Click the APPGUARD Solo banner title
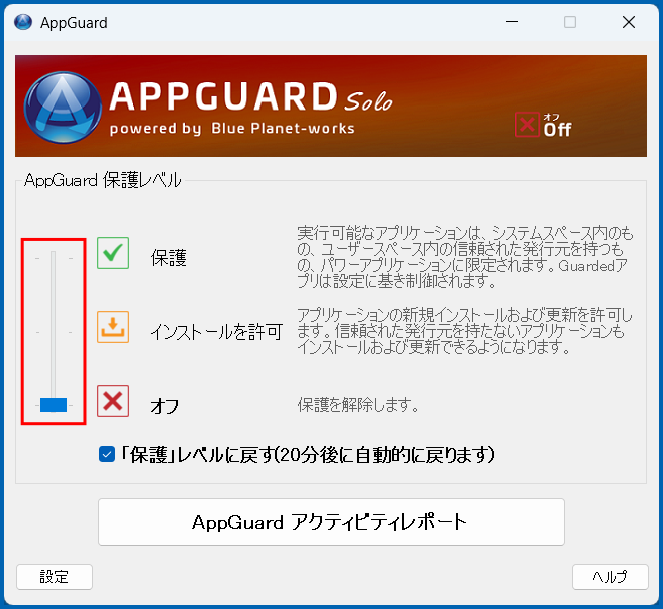 point(250,98)
